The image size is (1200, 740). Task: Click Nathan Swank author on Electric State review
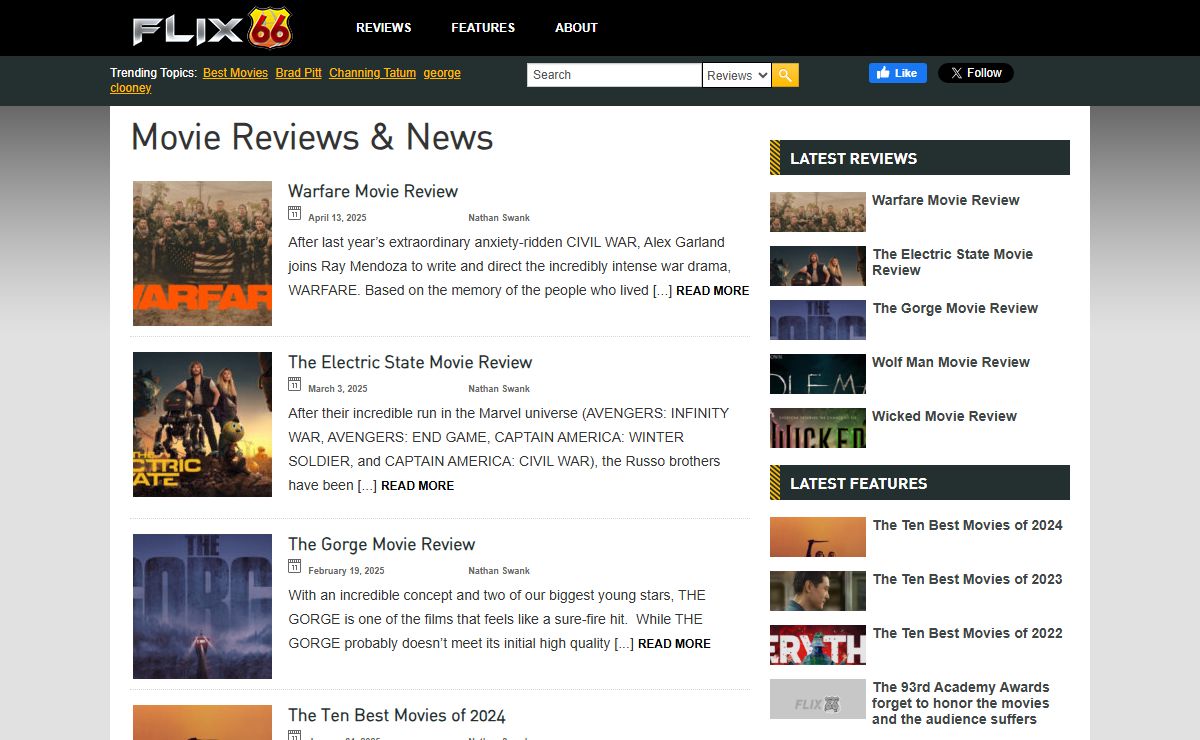[499, 389]
